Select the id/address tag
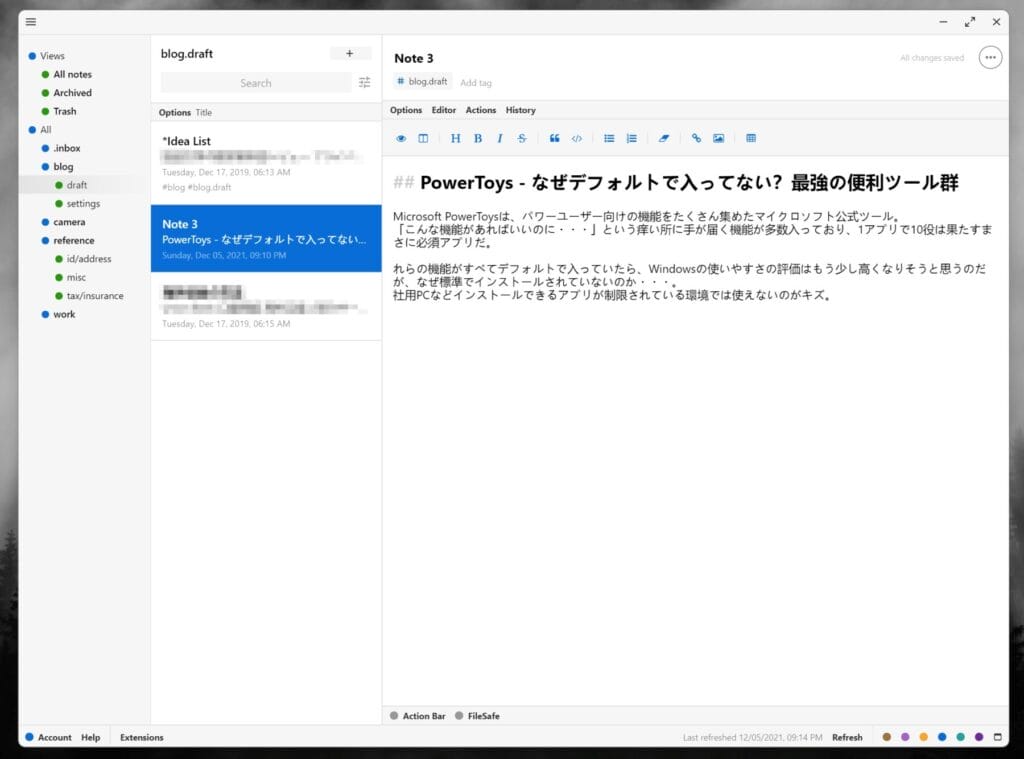The width and height of the screenshot is (1024, 759). click(83, 259)
